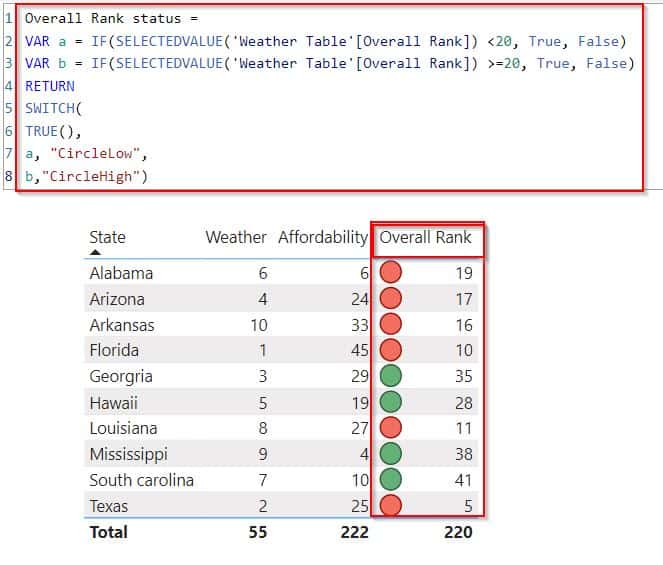Click Alabama's Overall Rank value 19
Image resolution: width=663 pixels, height=565 pixels.
click(464, 273)
